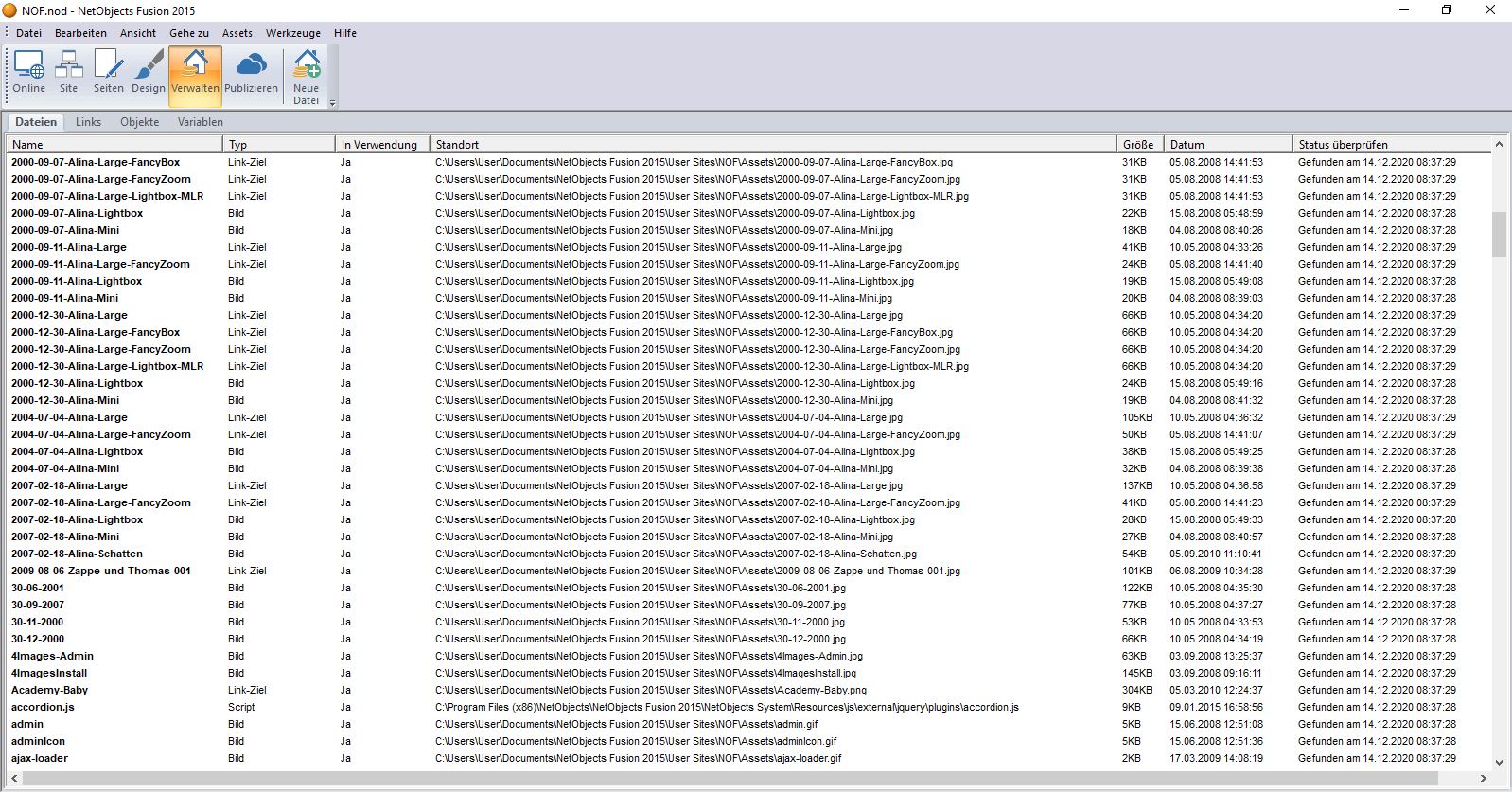Viewport: 1512px width, 792px height.
Task: Click the NetObjects Fusion app icon
Action: coord(10,10)
